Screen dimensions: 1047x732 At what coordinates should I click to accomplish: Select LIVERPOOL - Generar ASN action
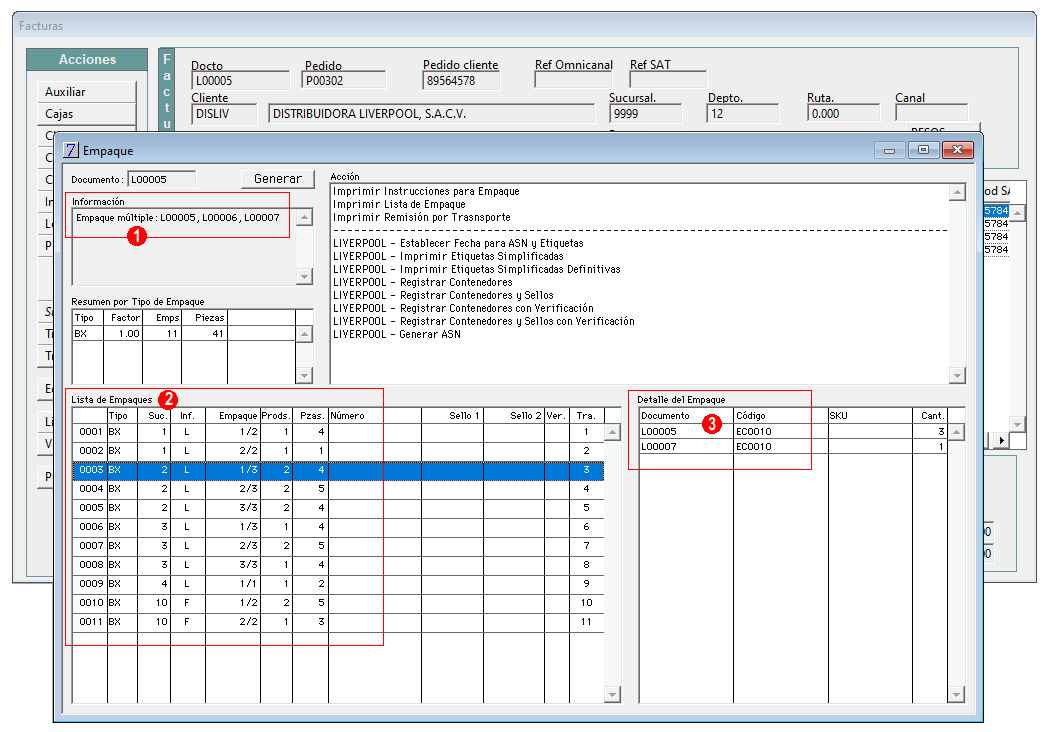coord(397,334)
